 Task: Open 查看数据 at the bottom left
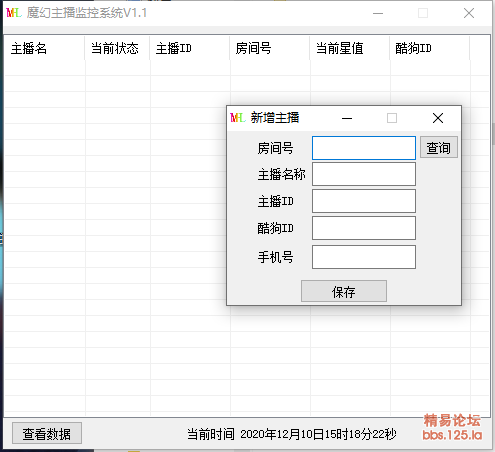[47, 433]
